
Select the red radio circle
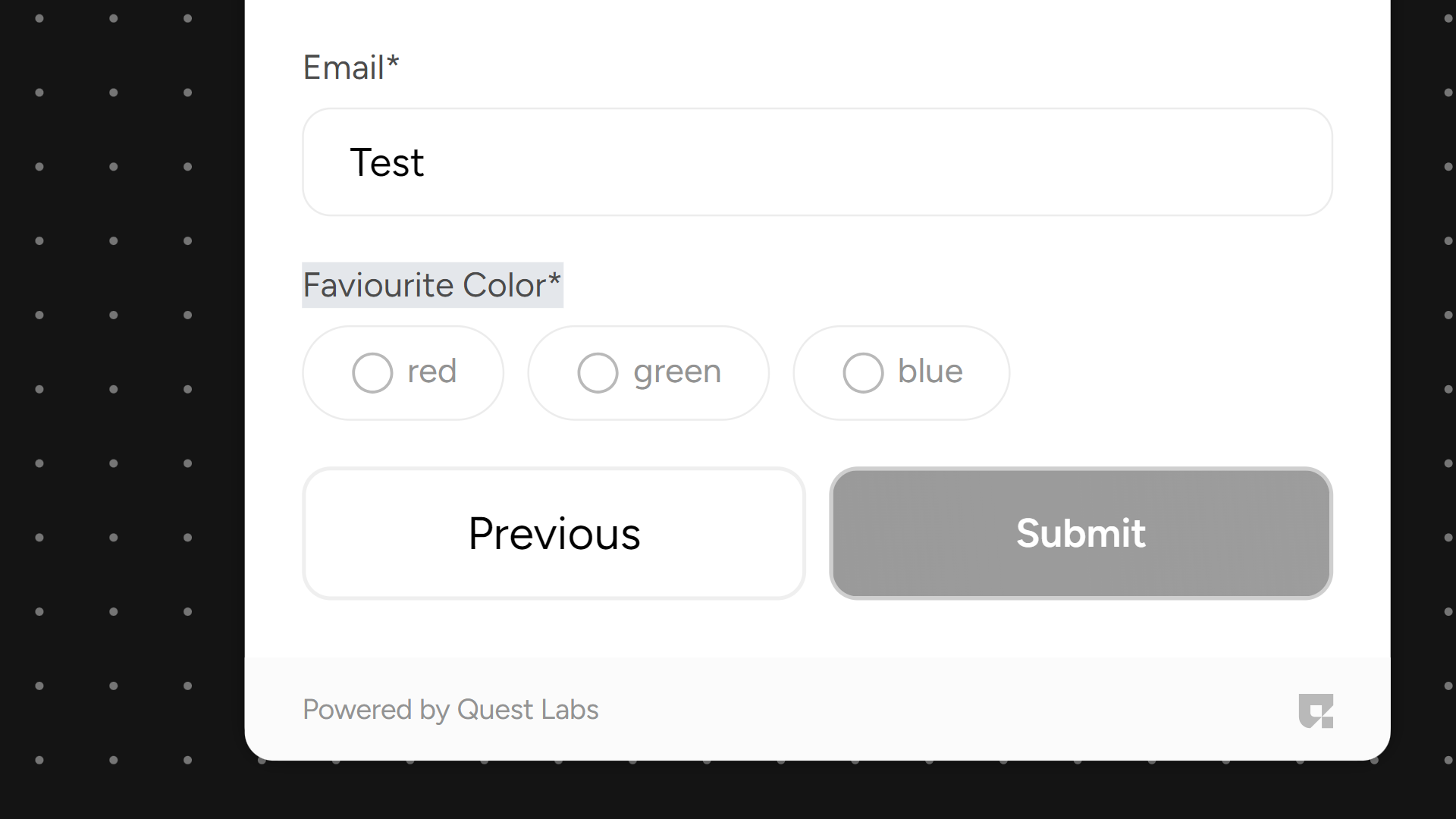pos(372,372)
